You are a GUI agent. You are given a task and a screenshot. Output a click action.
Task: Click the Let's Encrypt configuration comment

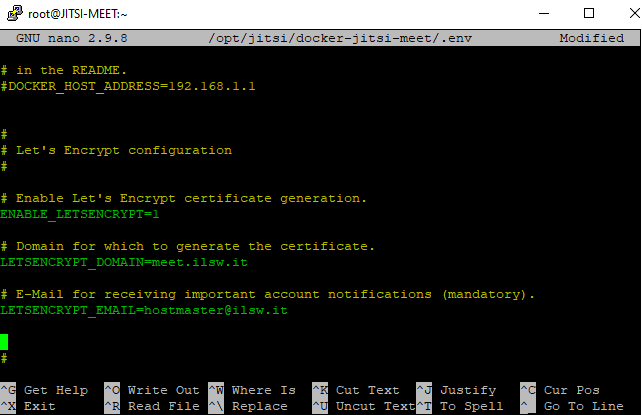[116, 151]
